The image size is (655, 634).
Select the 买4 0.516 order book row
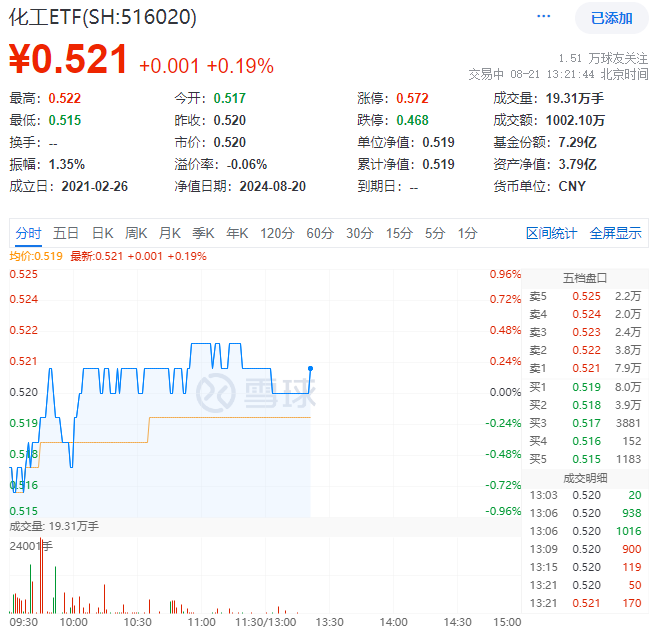click(x=585, y=441)
